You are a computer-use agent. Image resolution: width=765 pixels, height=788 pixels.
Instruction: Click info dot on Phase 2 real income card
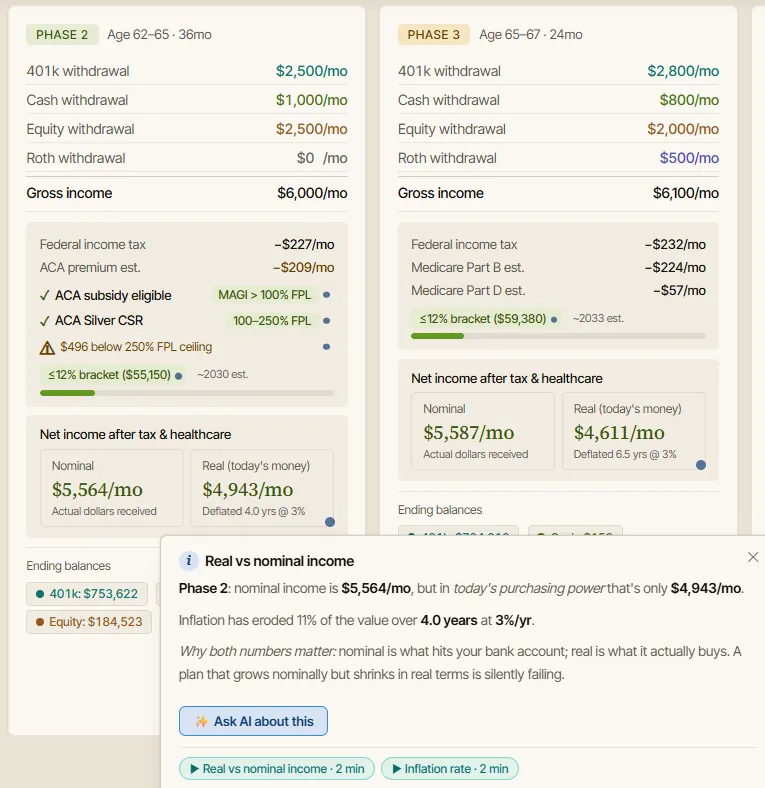click(330, 522)
